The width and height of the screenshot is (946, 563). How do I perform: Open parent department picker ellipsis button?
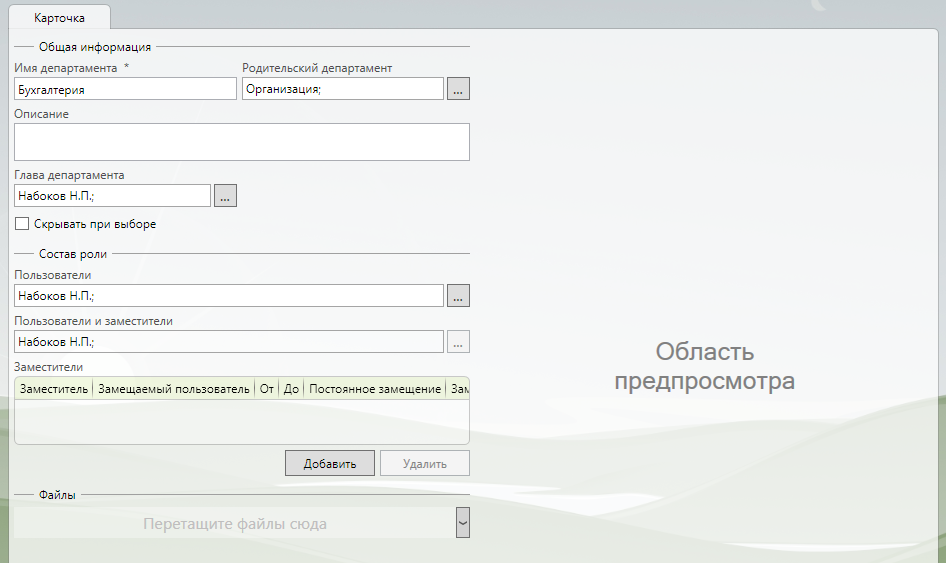pos(458,89)
